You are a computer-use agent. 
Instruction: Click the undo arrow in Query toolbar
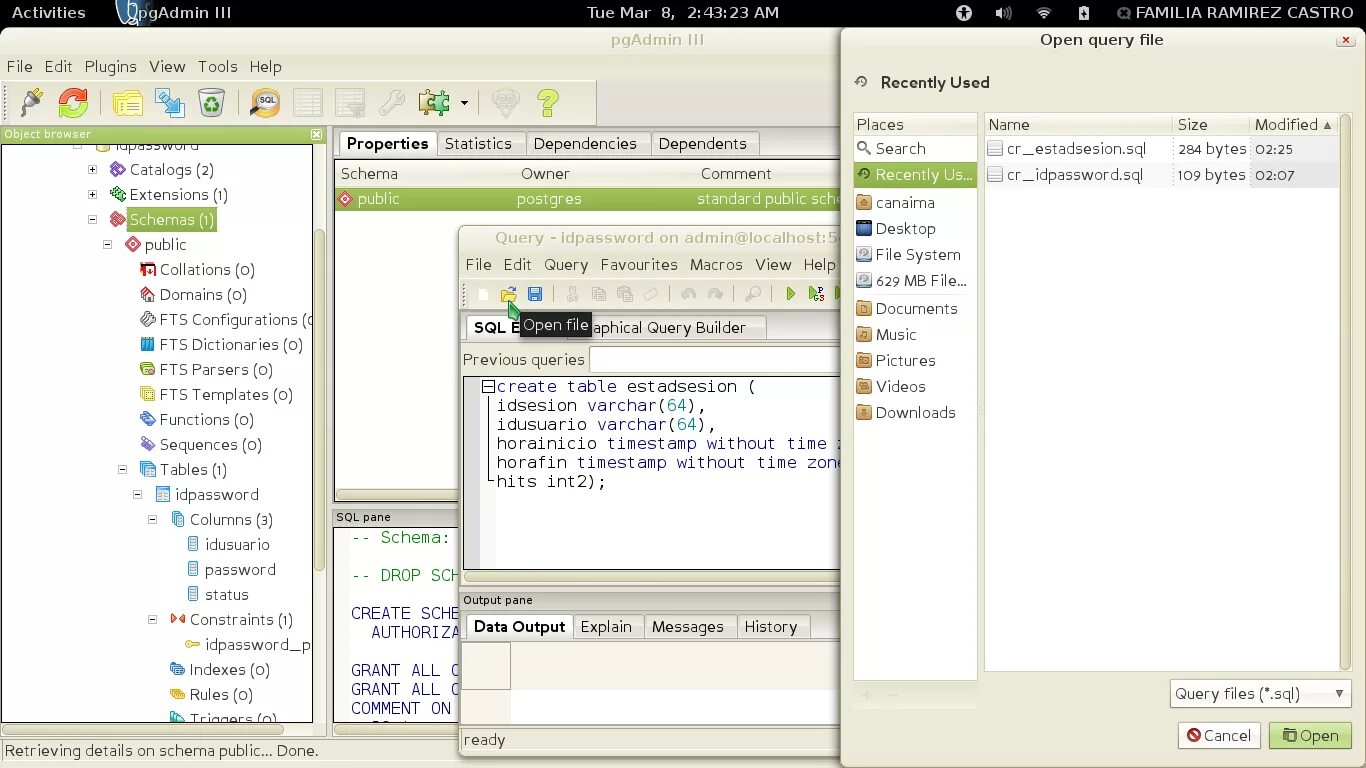[x=688, y=294]
